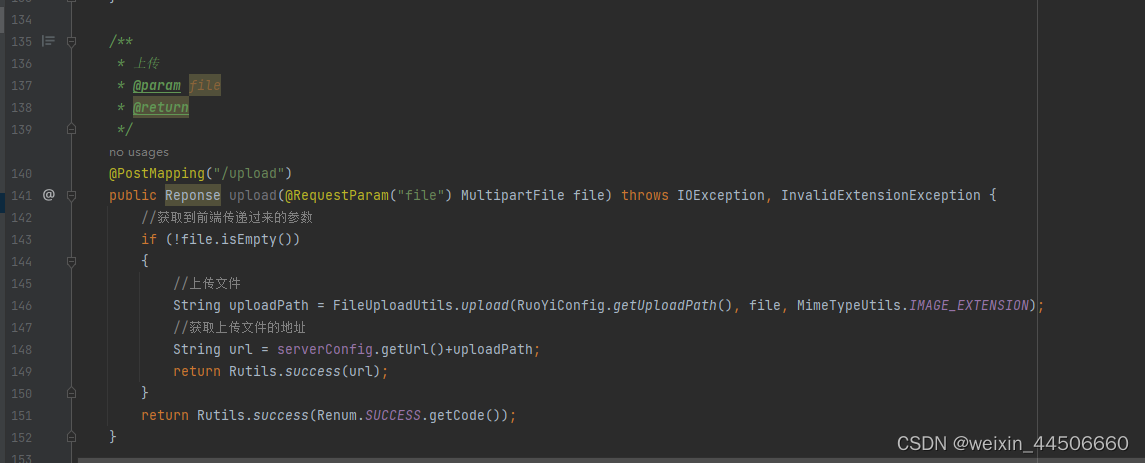Click the //上传文件 comment
The image size is (1145, 463).
click(207, 283)
